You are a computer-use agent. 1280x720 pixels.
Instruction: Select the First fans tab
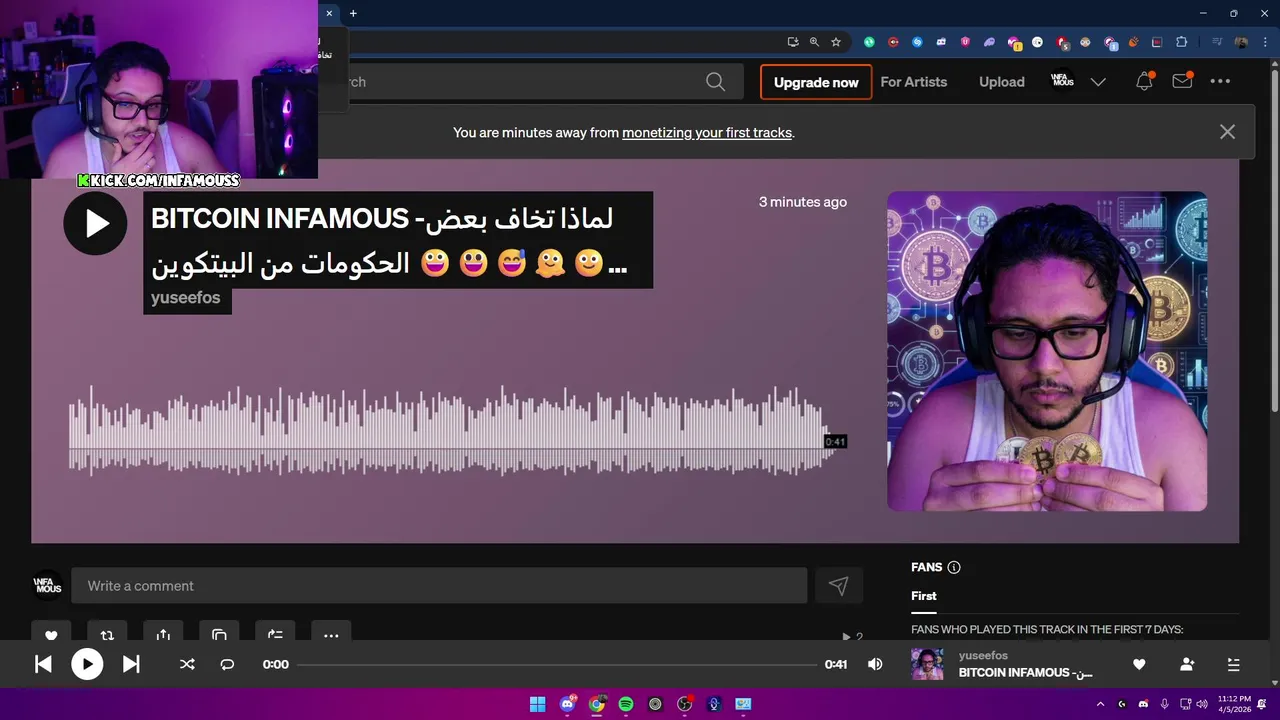pos(924,596)
